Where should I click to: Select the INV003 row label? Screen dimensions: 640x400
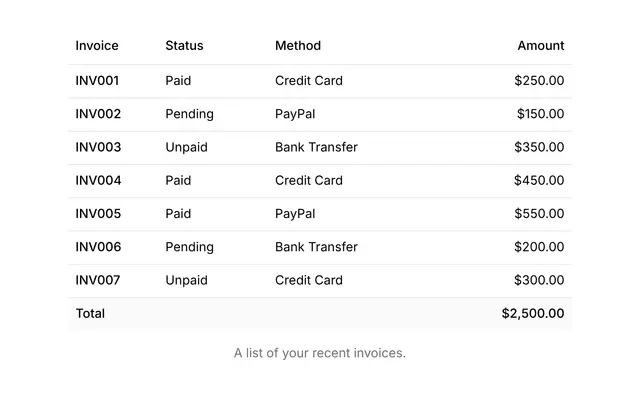click(x=98, y=147)
